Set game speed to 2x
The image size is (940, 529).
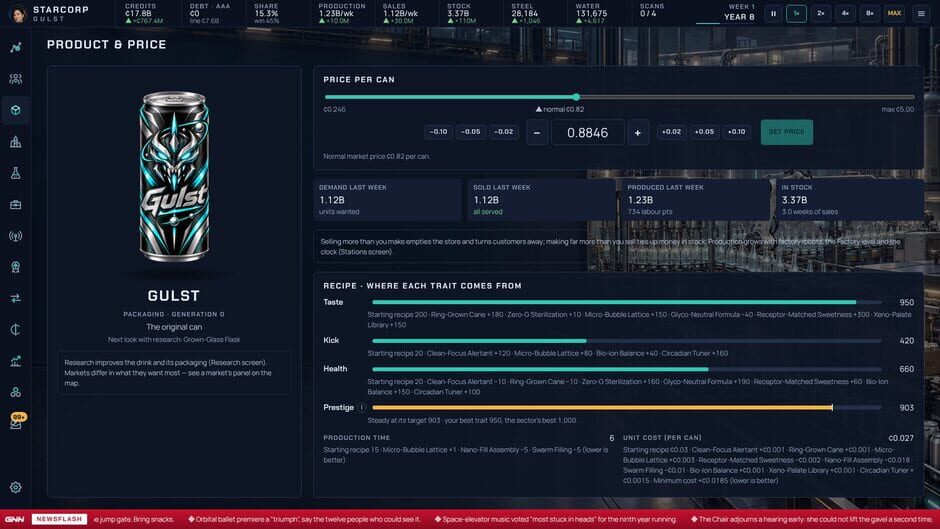click(x=821, y=13)
